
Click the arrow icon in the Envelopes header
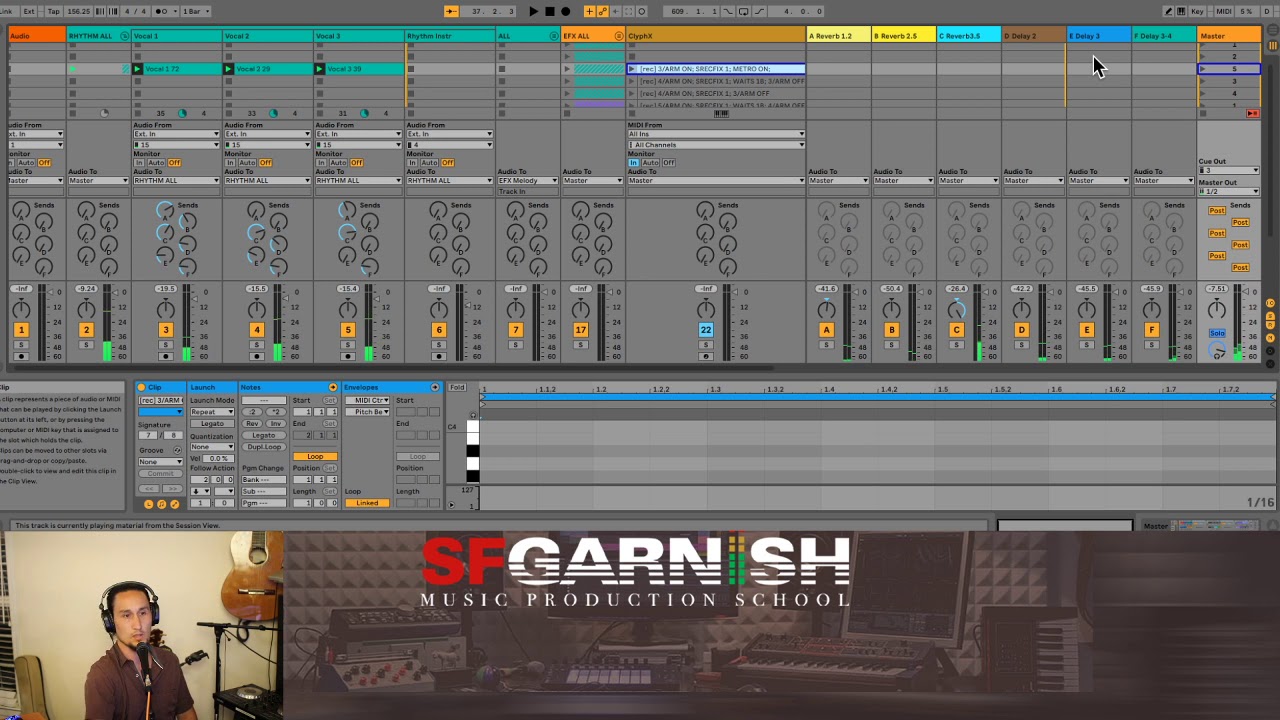435,387
